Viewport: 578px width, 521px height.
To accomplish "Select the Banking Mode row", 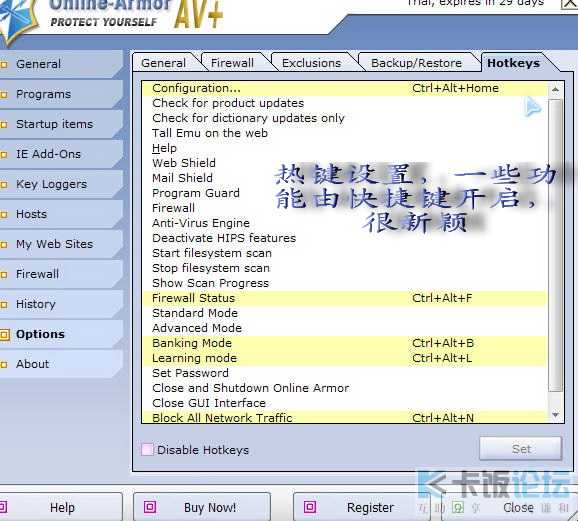I will (x=345, y=343).
